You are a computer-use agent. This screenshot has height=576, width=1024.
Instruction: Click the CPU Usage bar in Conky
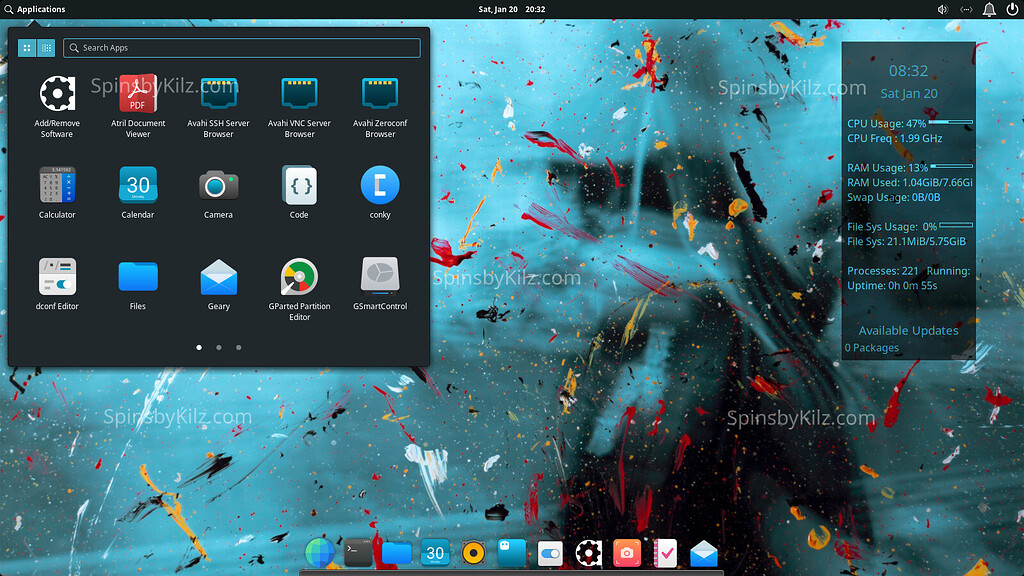(x=948, y=121)
